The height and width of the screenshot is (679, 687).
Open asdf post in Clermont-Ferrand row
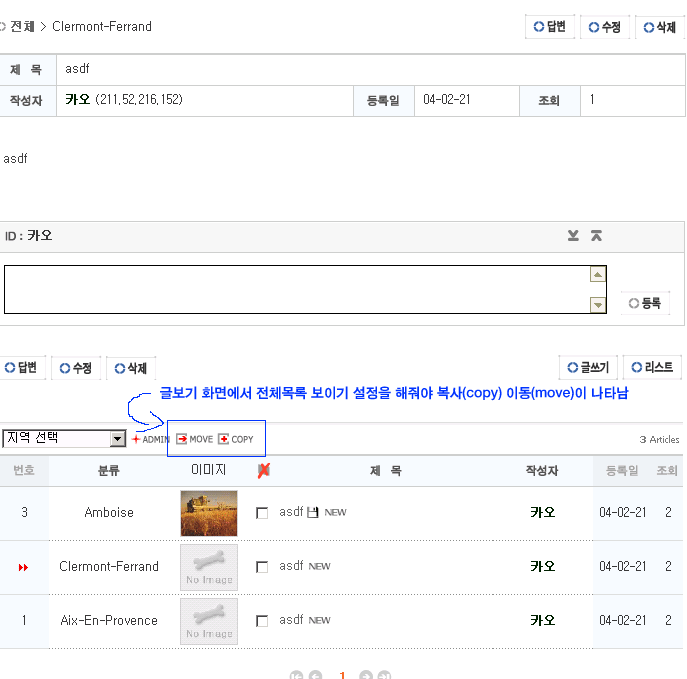pyautogui.click(x=291, y=566)
